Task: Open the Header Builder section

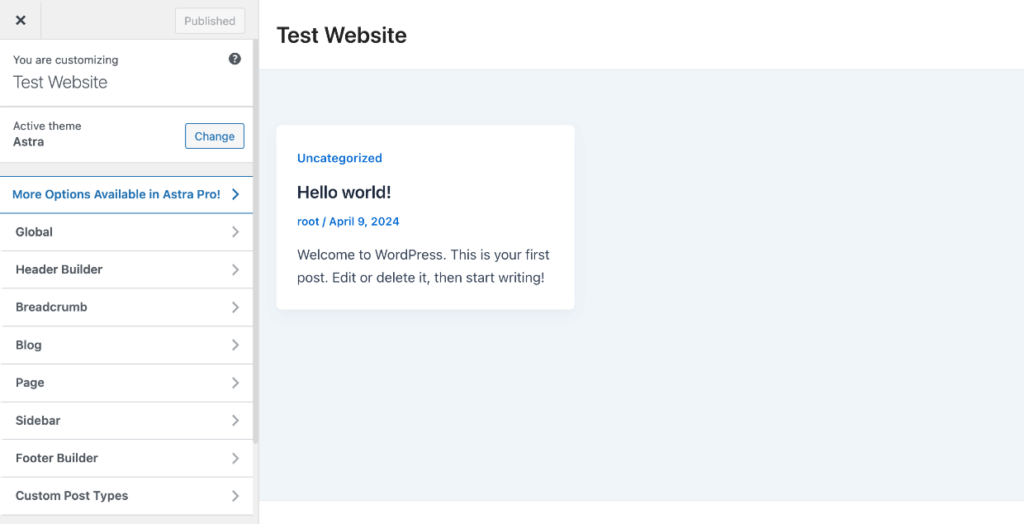Action: (126, 269)
